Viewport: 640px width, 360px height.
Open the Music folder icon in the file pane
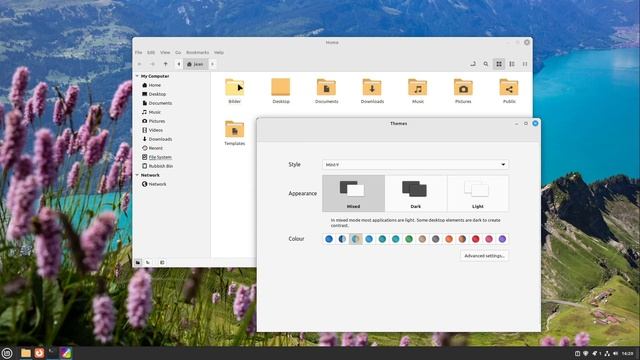click(418, 91)
